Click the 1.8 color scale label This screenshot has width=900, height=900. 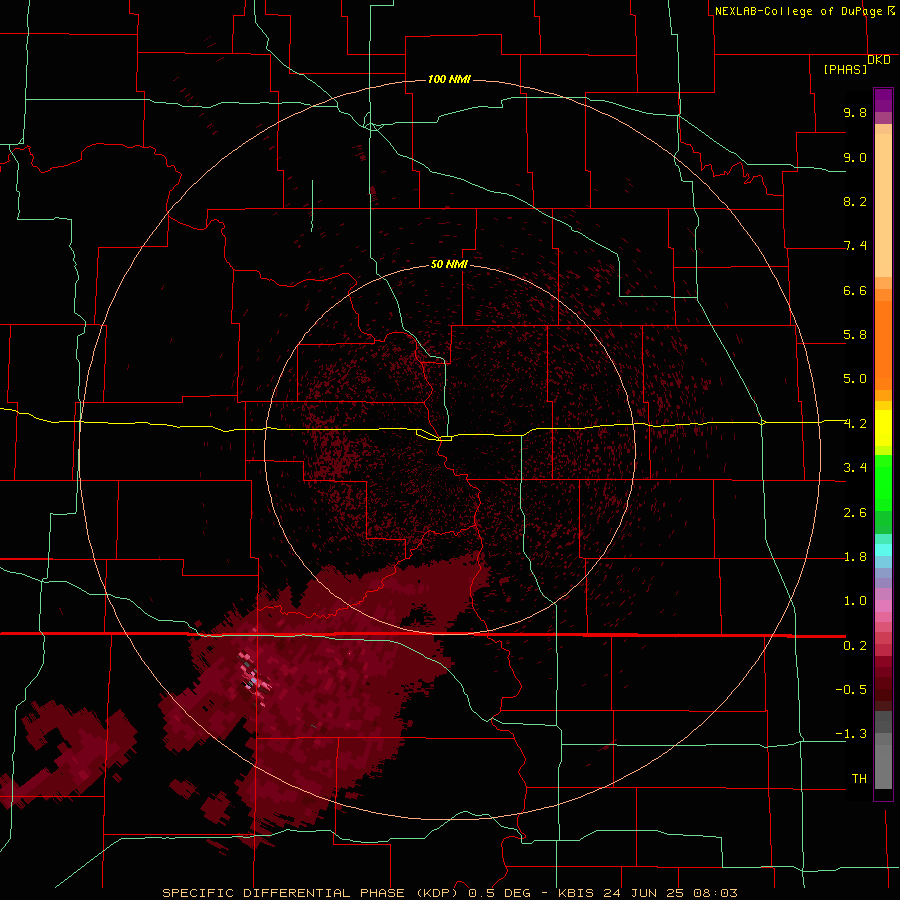pos(855,557)
